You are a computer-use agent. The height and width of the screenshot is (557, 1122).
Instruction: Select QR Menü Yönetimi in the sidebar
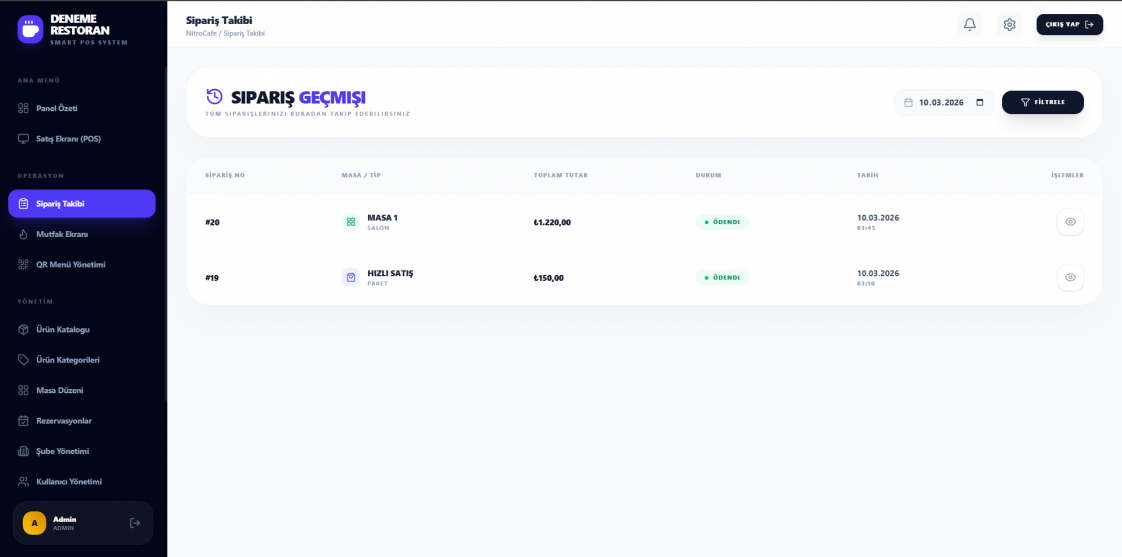click(70, 265)
